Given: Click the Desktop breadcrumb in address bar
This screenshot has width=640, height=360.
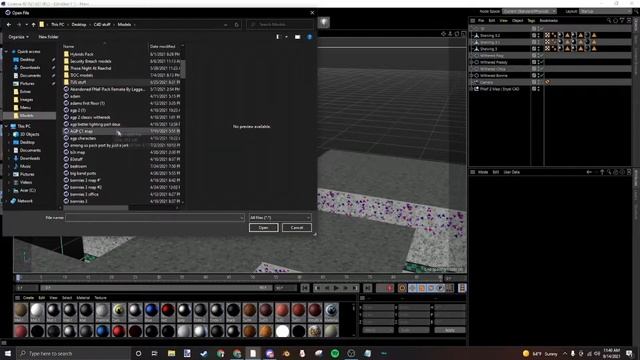Looking at the screenshot, I should click(x=79, y=24).
